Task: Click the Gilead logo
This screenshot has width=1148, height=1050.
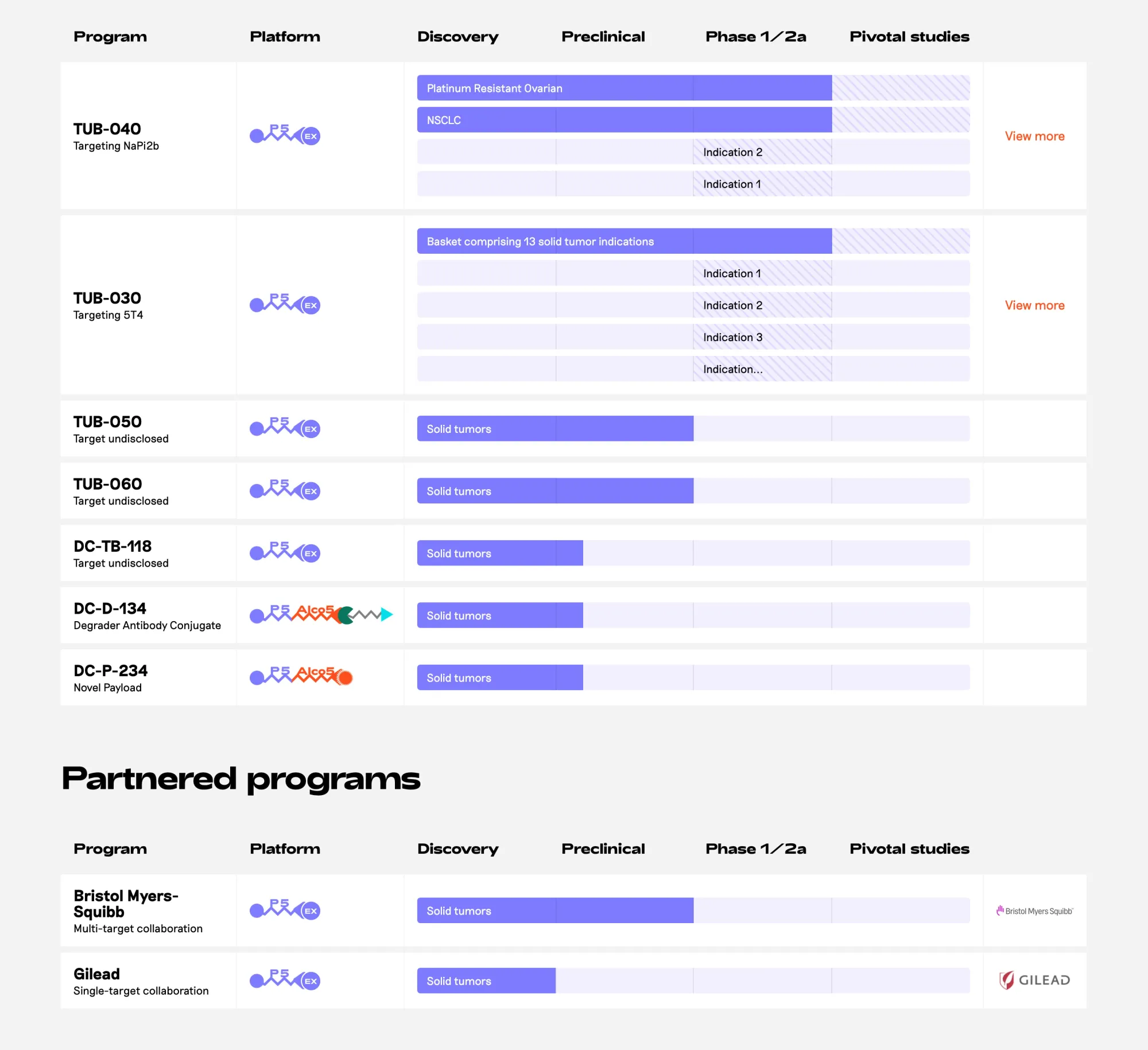Action: click(1034, 980)
